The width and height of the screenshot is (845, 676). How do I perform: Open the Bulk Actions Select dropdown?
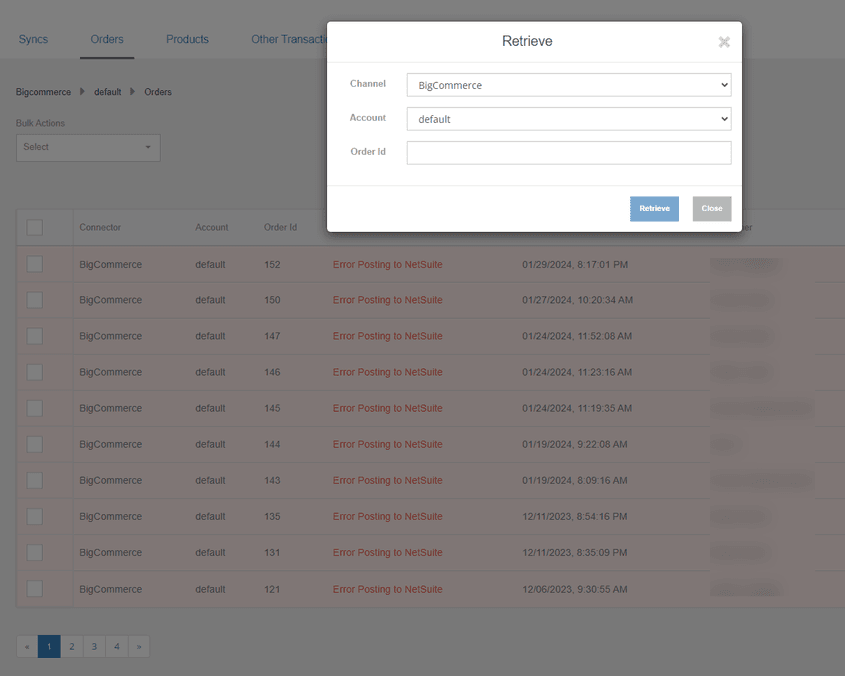coord(88,148)
